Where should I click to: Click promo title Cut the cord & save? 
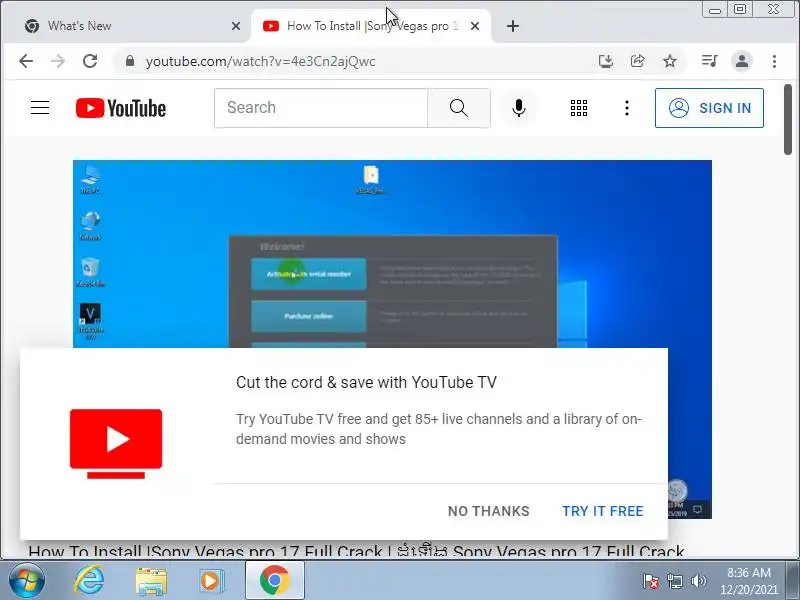366,382
